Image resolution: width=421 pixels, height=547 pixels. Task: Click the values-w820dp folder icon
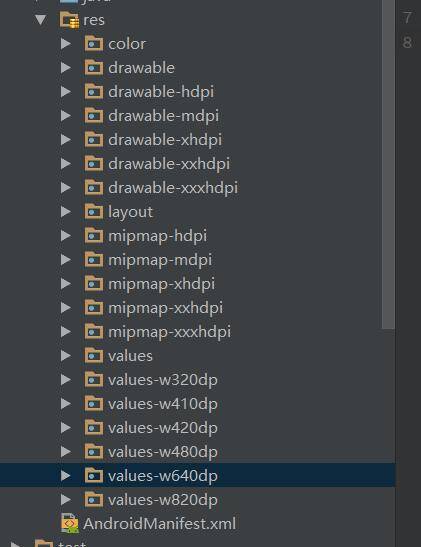[x=94, y=500]
